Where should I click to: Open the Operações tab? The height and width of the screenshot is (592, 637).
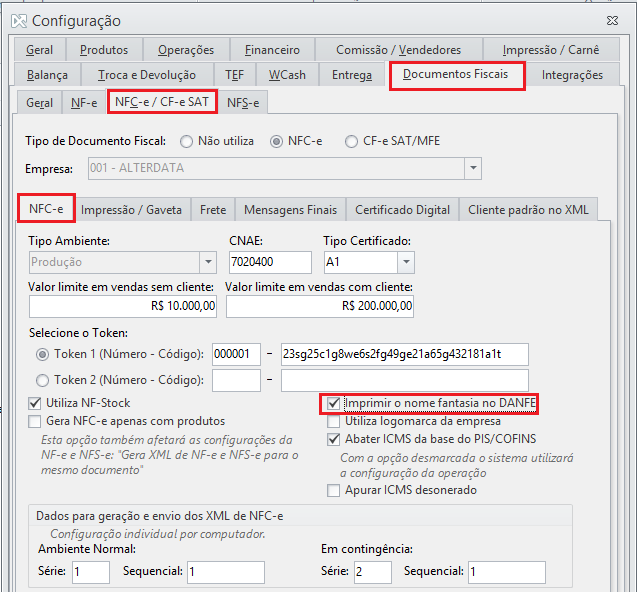coord(186,50)
